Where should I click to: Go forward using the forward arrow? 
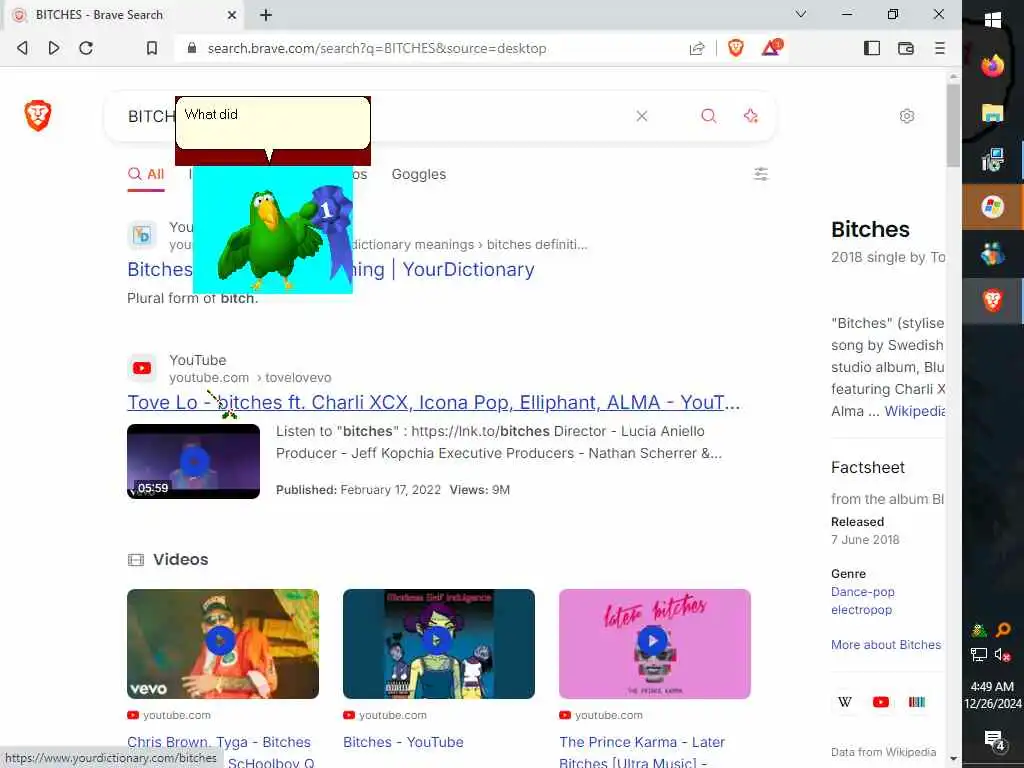pos(54,48)
